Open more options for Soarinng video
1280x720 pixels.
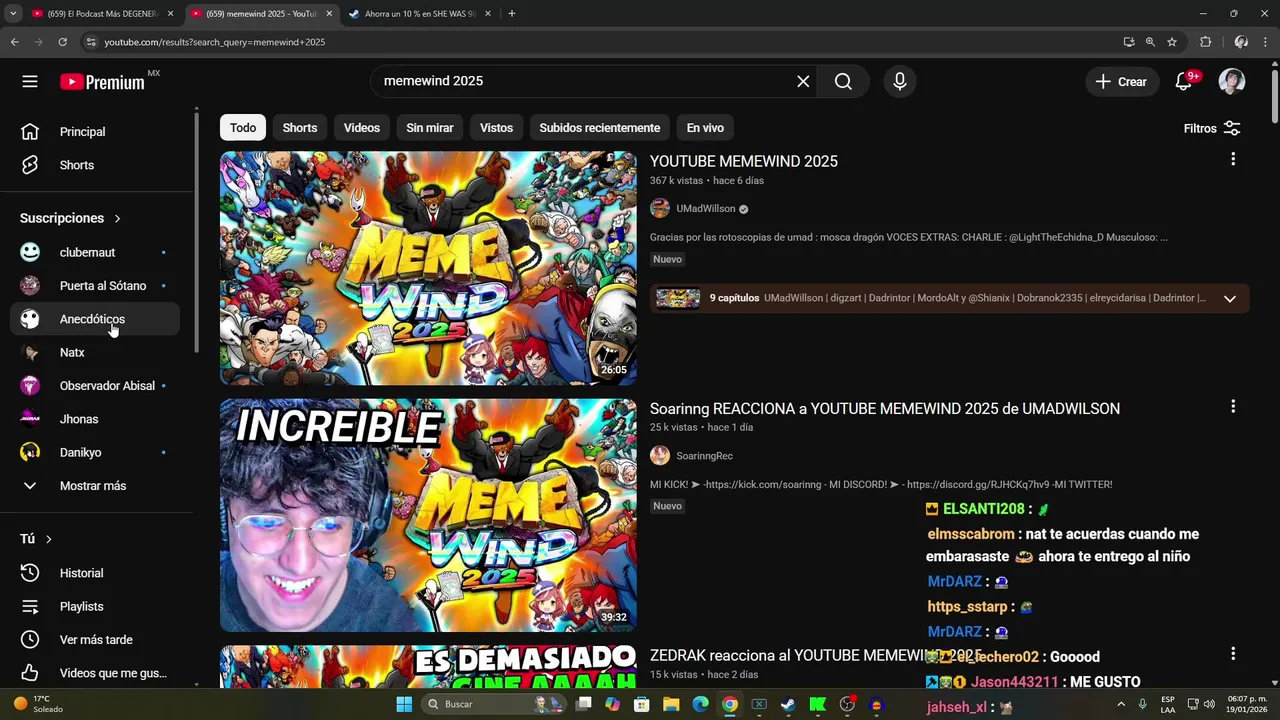[1233, 407]
